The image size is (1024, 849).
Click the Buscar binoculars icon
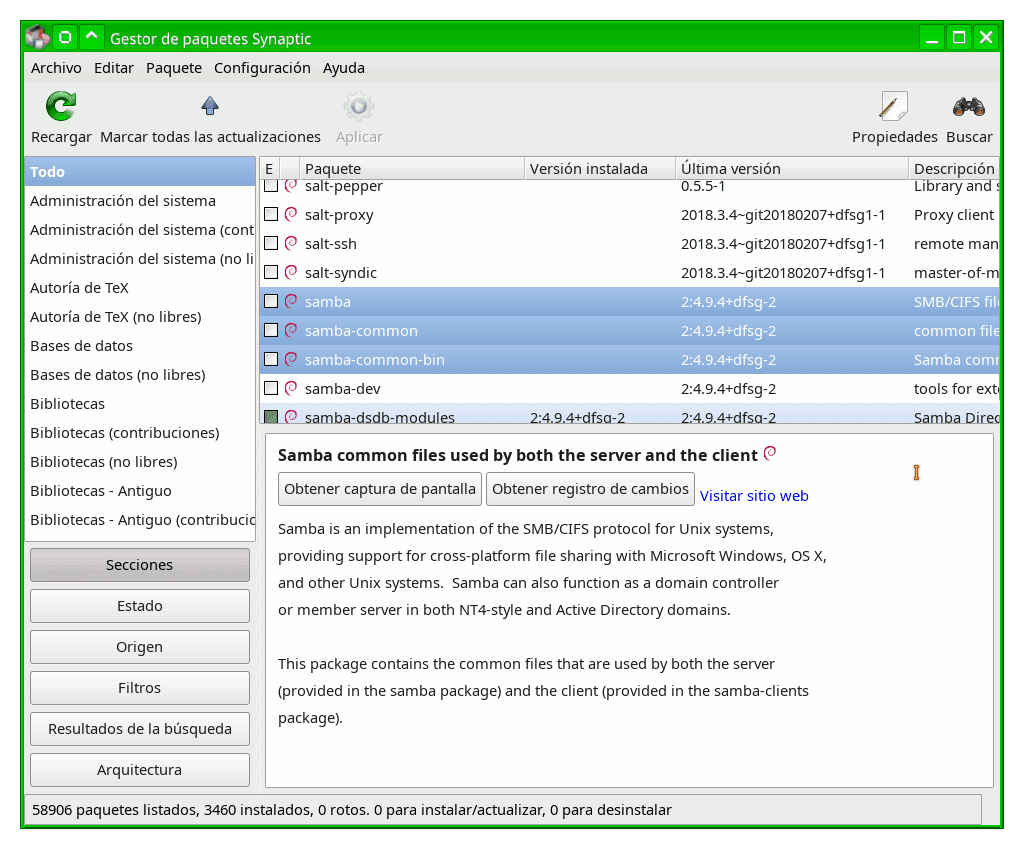[x=967, y=105]
